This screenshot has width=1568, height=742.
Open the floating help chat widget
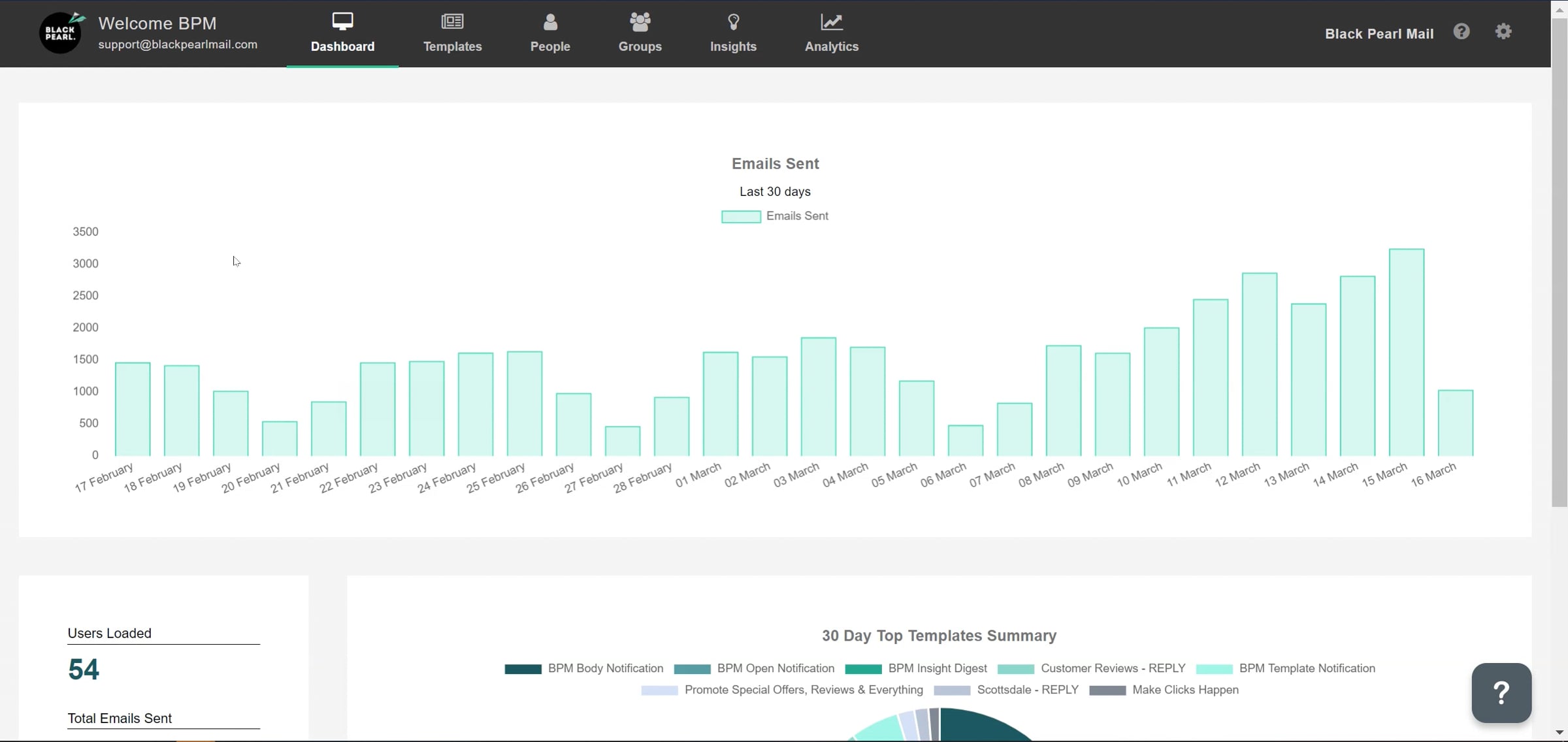(1501, 692)
